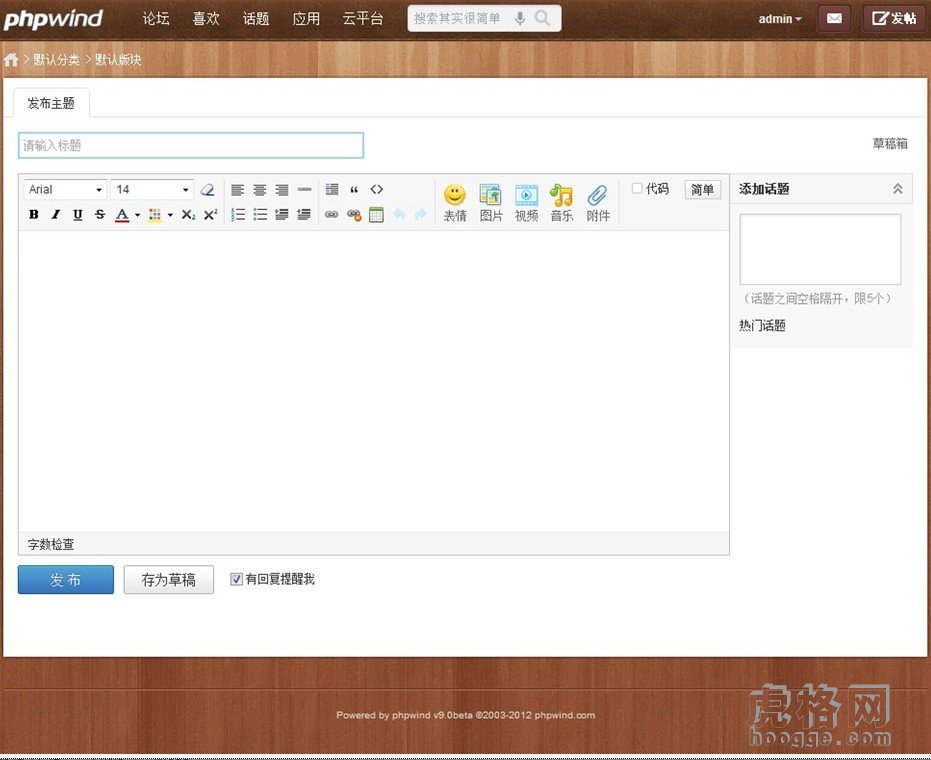Go to home via house icon
Image resolution: width=931 pixels, height=760 pixels.
click(x=11, y=59)
